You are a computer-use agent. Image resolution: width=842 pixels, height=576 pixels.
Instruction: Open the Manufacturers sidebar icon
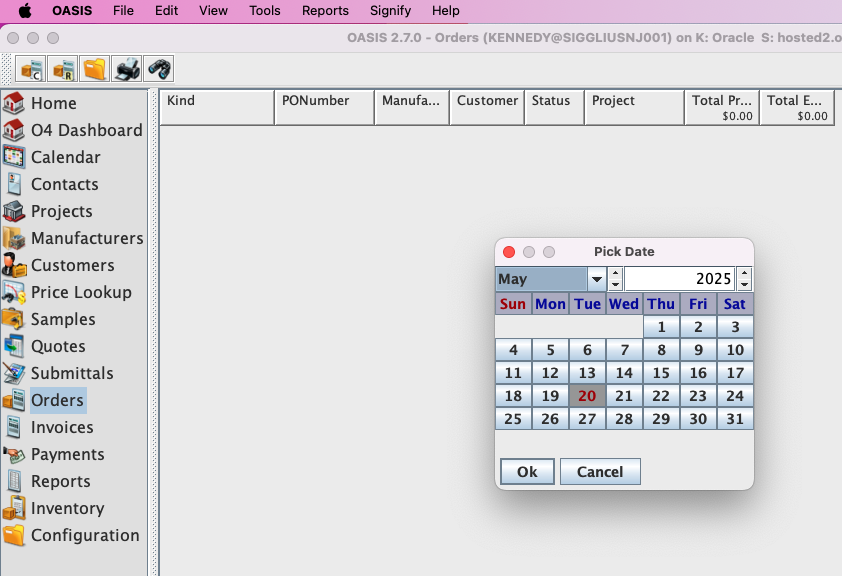click(13, 238)
